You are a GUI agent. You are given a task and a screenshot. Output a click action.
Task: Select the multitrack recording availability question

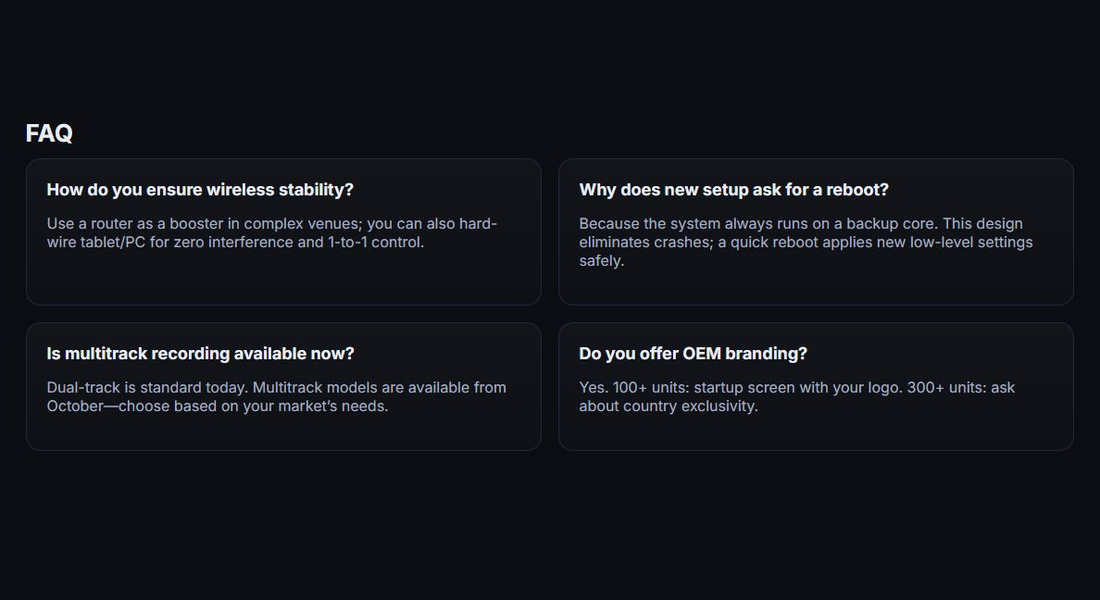tap(200, 354)
